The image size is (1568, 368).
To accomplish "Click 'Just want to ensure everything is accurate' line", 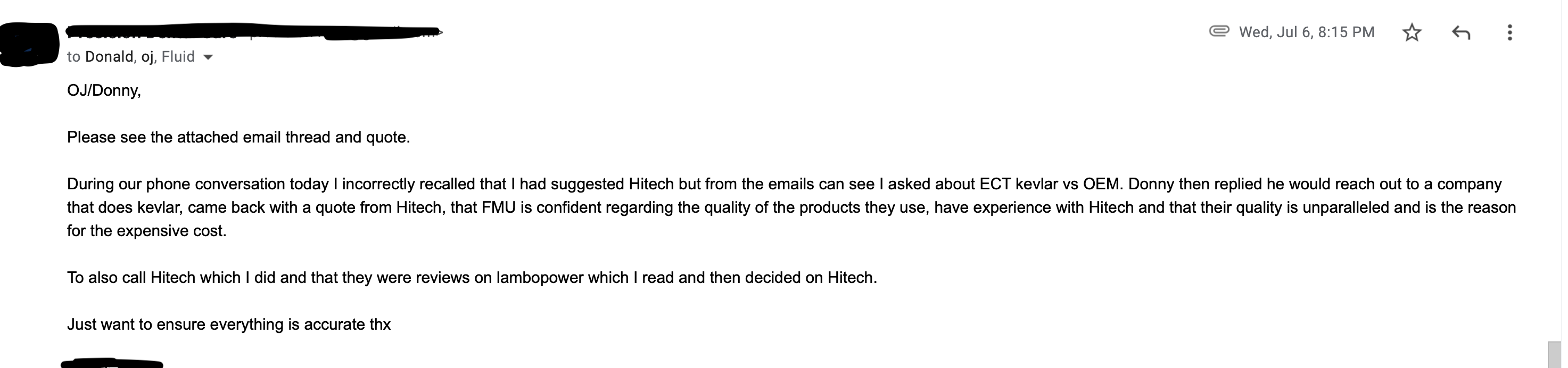I will [x=229, y=325].
